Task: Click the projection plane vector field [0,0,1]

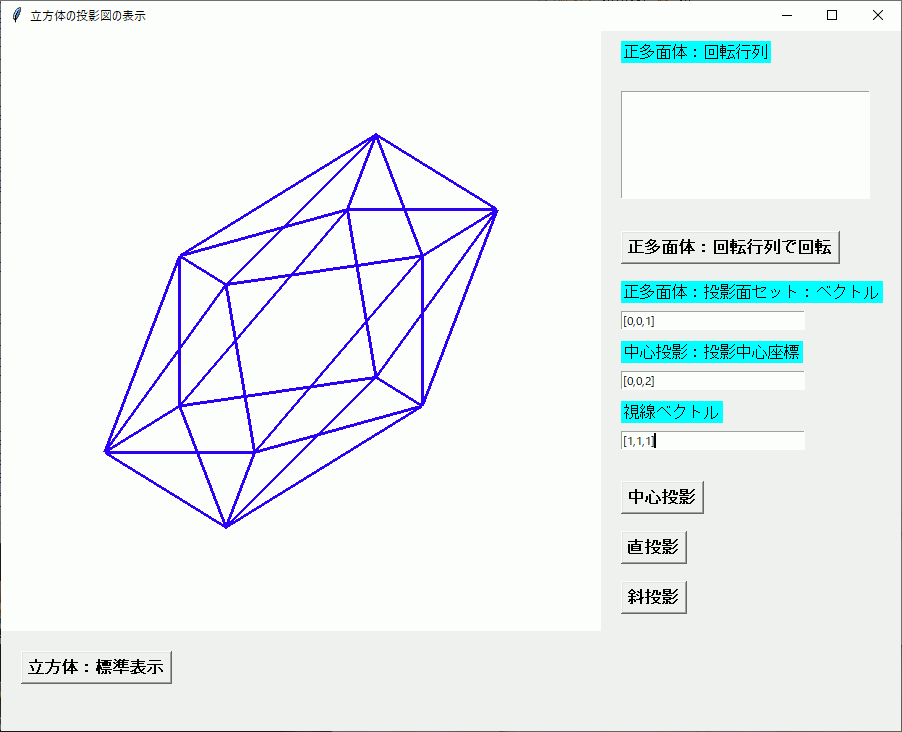Action: pyautogui.click(x=712, y=321)
